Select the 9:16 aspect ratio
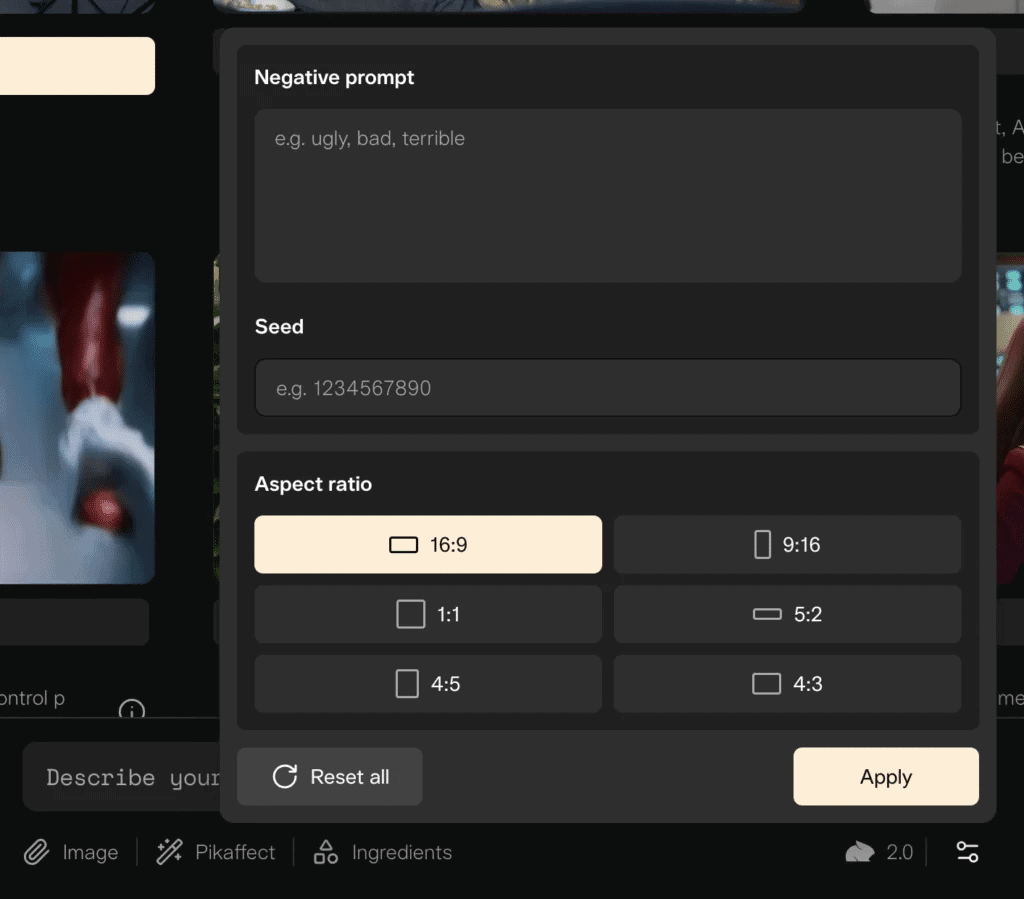This screenshot has height=899, width=1024. [787, 545]
